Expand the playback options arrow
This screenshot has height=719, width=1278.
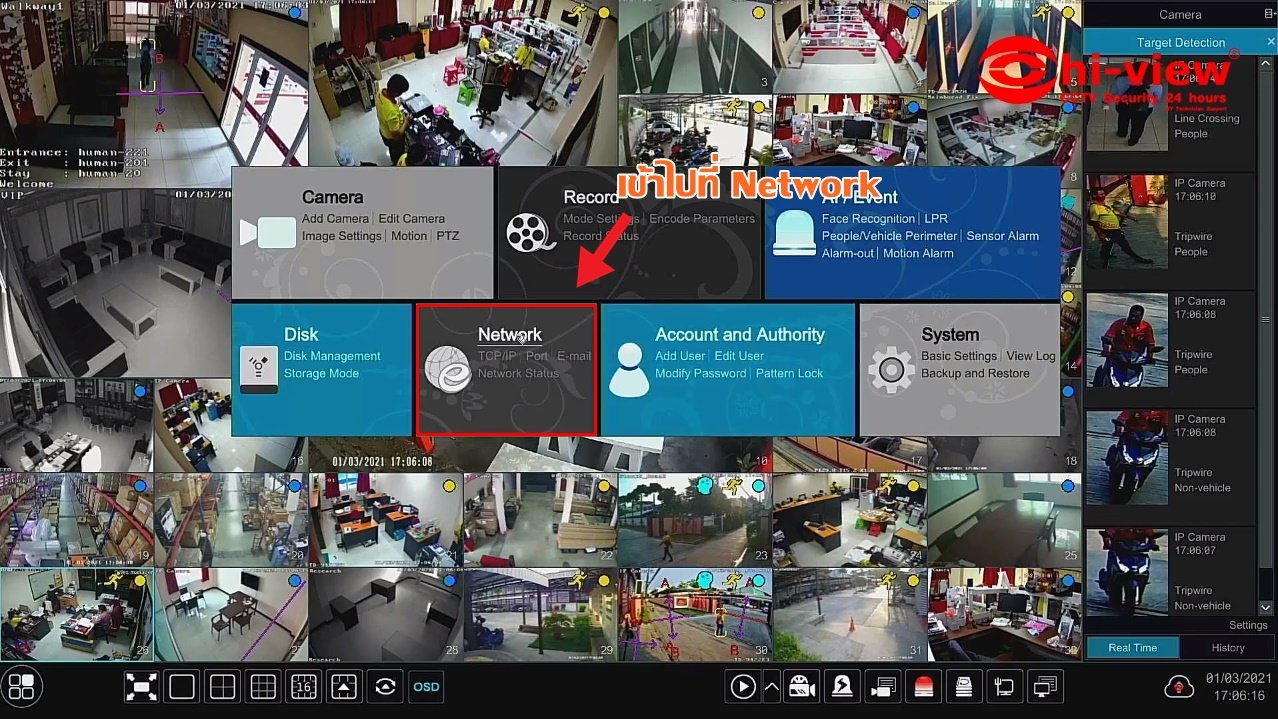771,687
